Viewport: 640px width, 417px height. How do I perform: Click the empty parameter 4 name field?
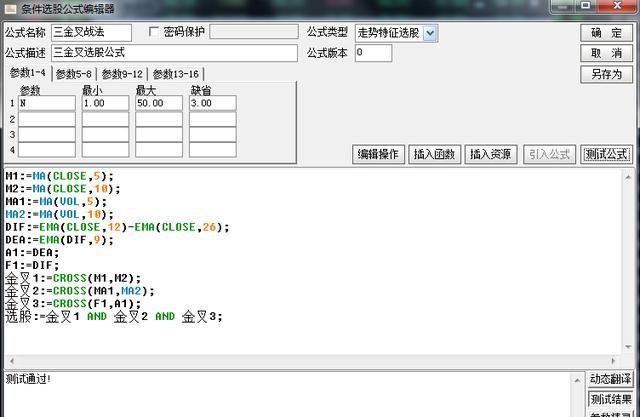47,150
